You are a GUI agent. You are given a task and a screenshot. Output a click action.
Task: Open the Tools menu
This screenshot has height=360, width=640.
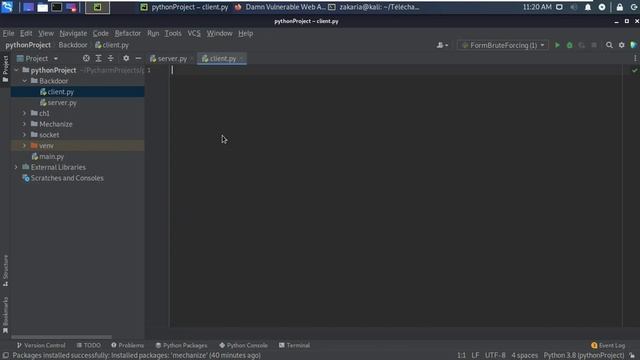173,33
